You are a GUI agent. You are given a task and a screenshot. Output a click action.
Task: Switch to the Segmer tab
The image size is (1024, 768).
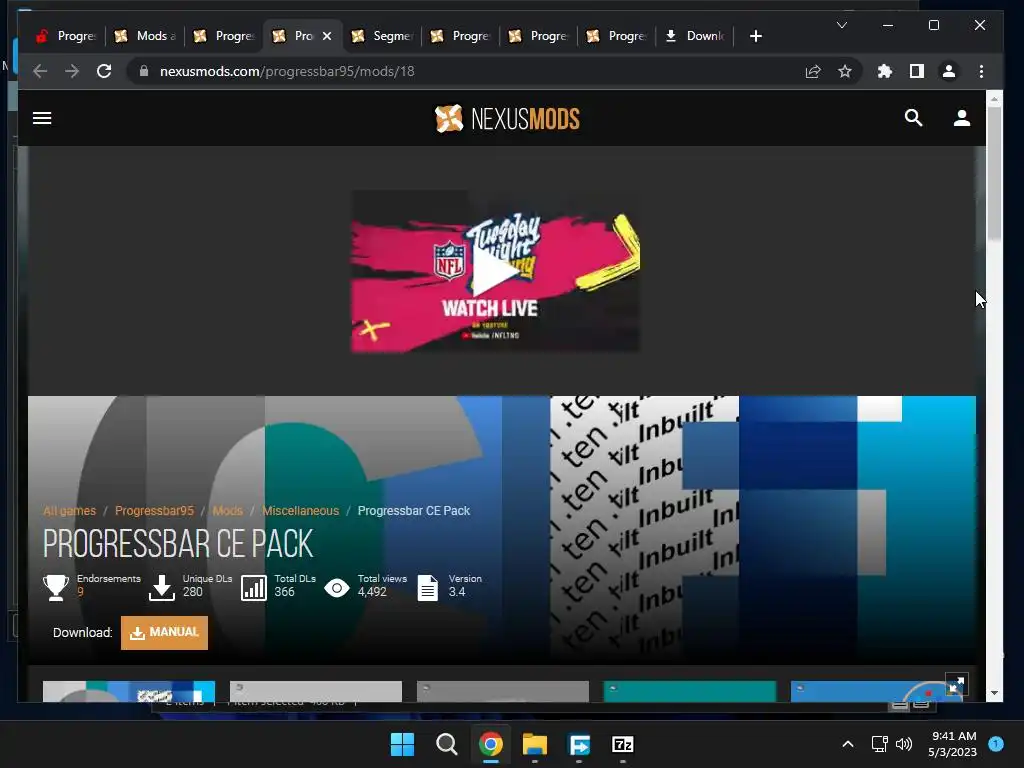click(x=382, y=36)
